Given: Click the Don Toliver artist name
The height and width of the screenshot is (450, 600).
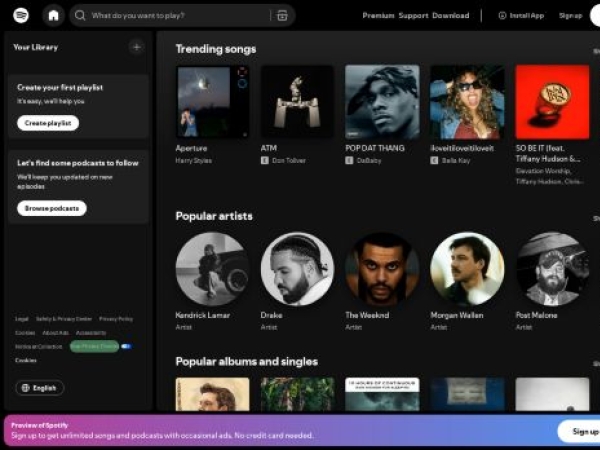Looking at the screenshot, I should tap(289, 160).
